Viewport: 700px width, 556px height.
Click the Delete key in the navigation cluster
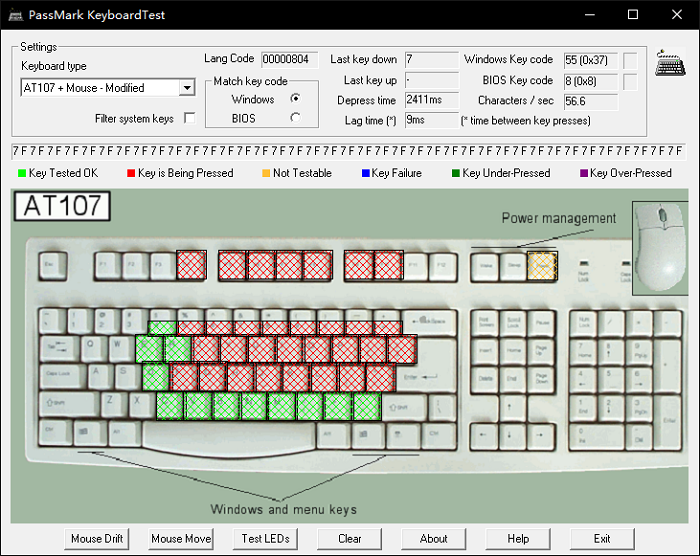point(484,379)
